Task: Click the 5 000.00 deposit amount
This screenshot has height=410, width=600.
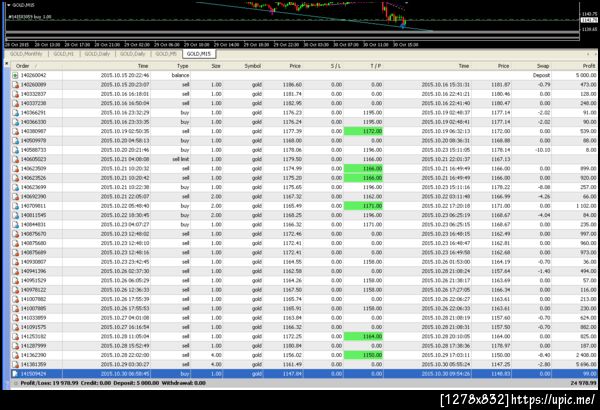Action: 586,75
